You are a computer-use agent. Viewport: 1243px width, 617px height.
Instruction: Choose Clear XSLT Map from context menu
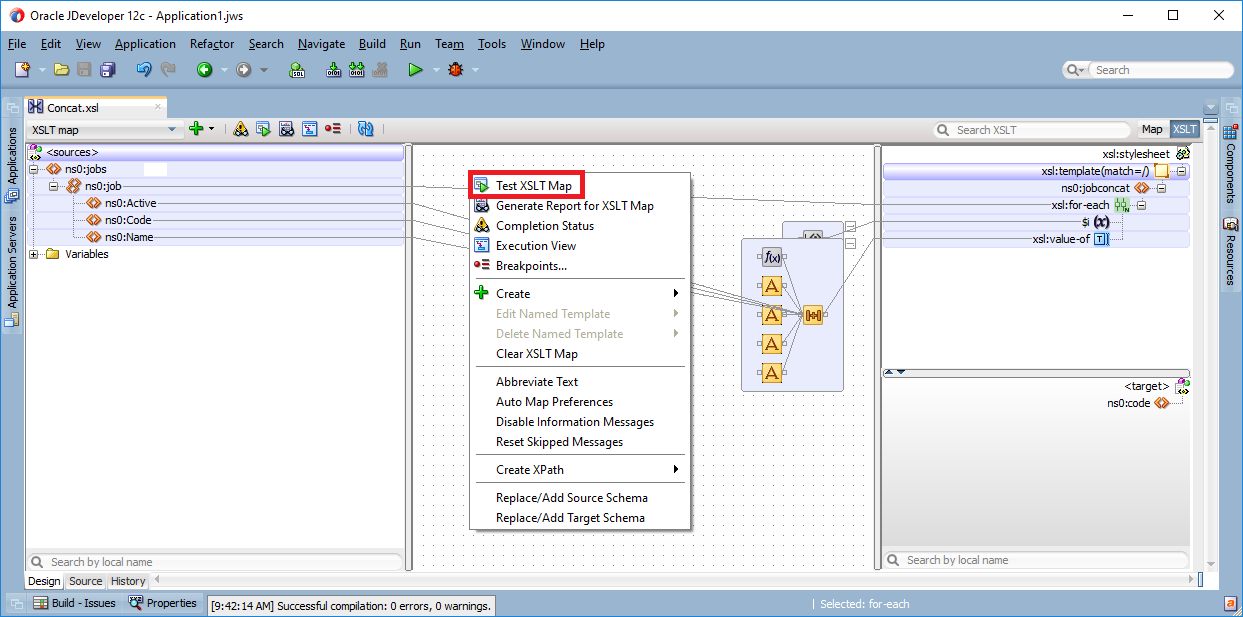(536, 354)
